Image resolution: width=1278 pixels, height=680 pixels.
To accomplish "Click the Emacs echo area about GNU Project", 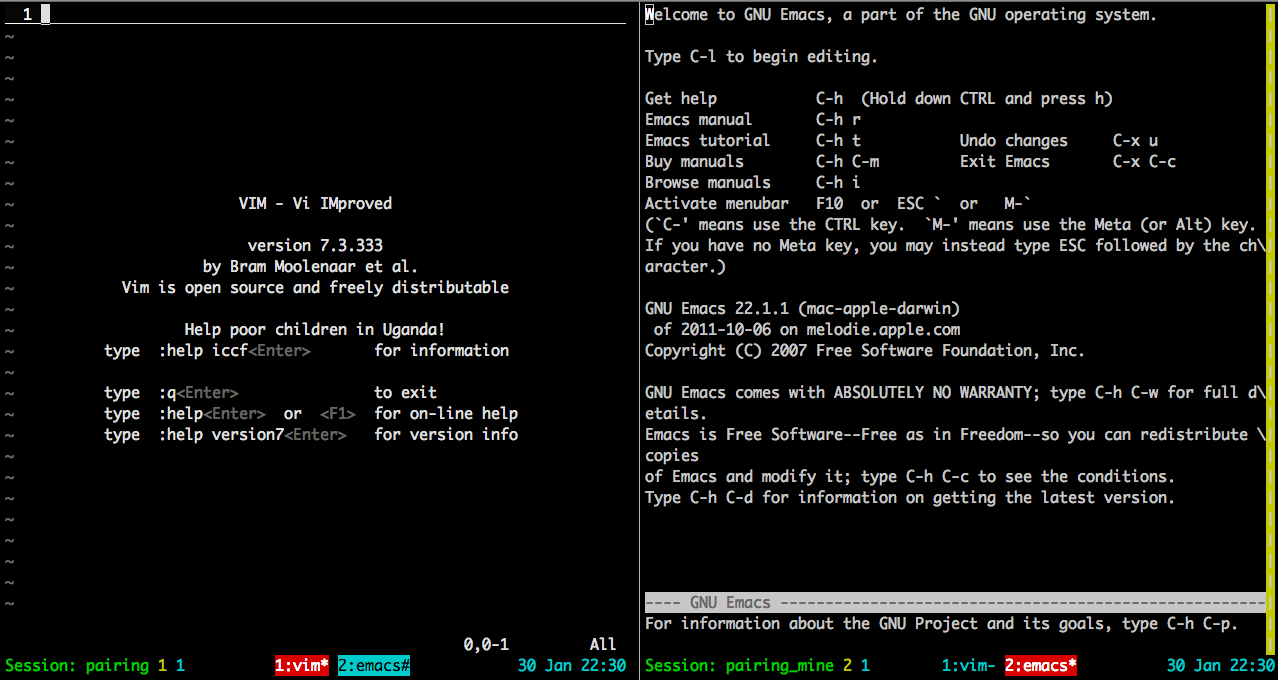I will coord(941,623).
